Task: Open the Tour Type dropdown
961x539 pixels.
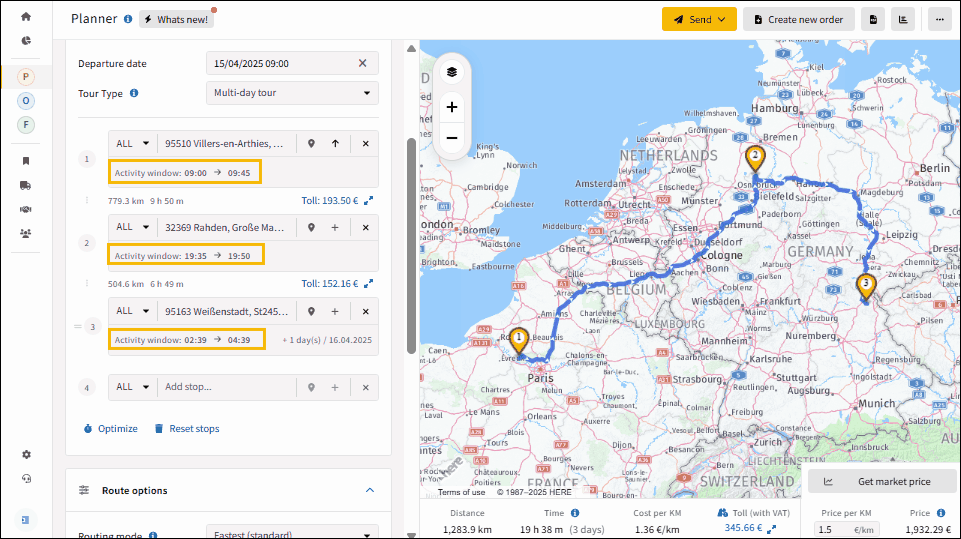Action: pos(292,93)
